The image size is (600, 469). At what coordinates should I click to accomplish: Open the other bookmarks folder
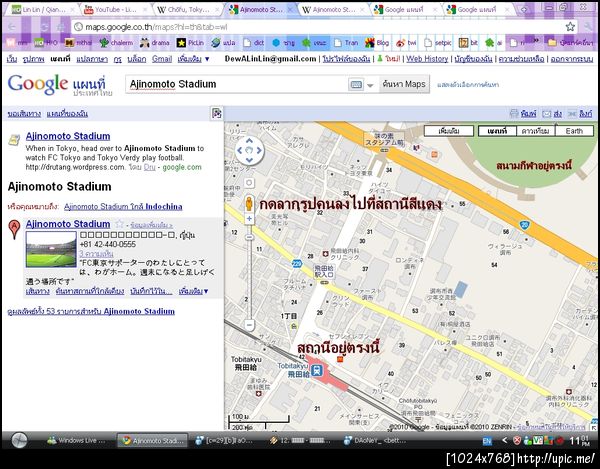click(x=570, y=43)
